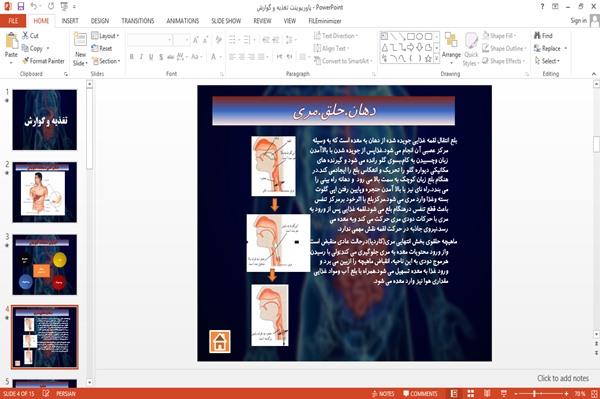
Task: Open the FILEminimizer tab
Action: coord(325,21)
